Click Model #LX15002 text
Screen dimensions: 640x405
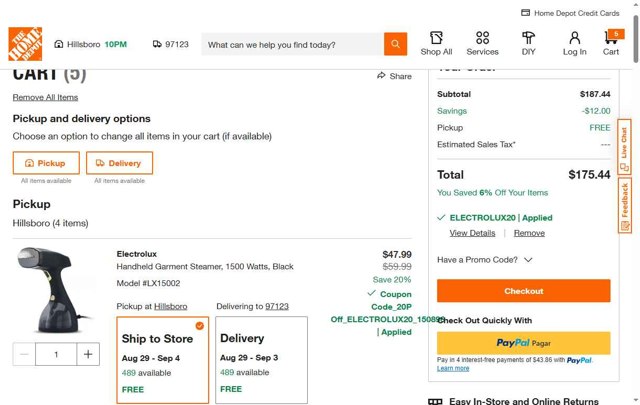coord(148,283)
